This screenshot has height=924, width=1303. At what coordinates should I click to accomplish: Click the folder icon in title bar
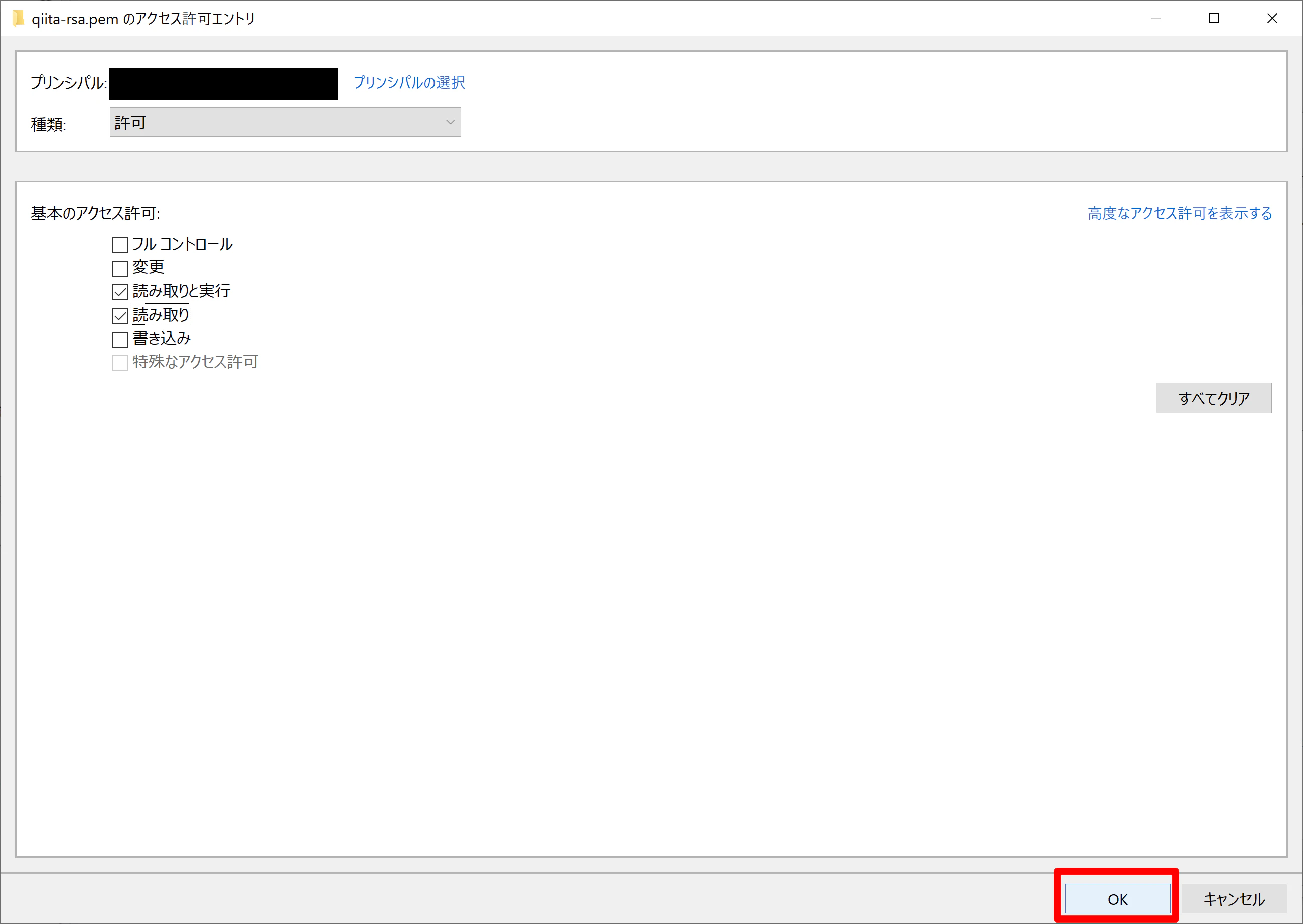[18, 18]
